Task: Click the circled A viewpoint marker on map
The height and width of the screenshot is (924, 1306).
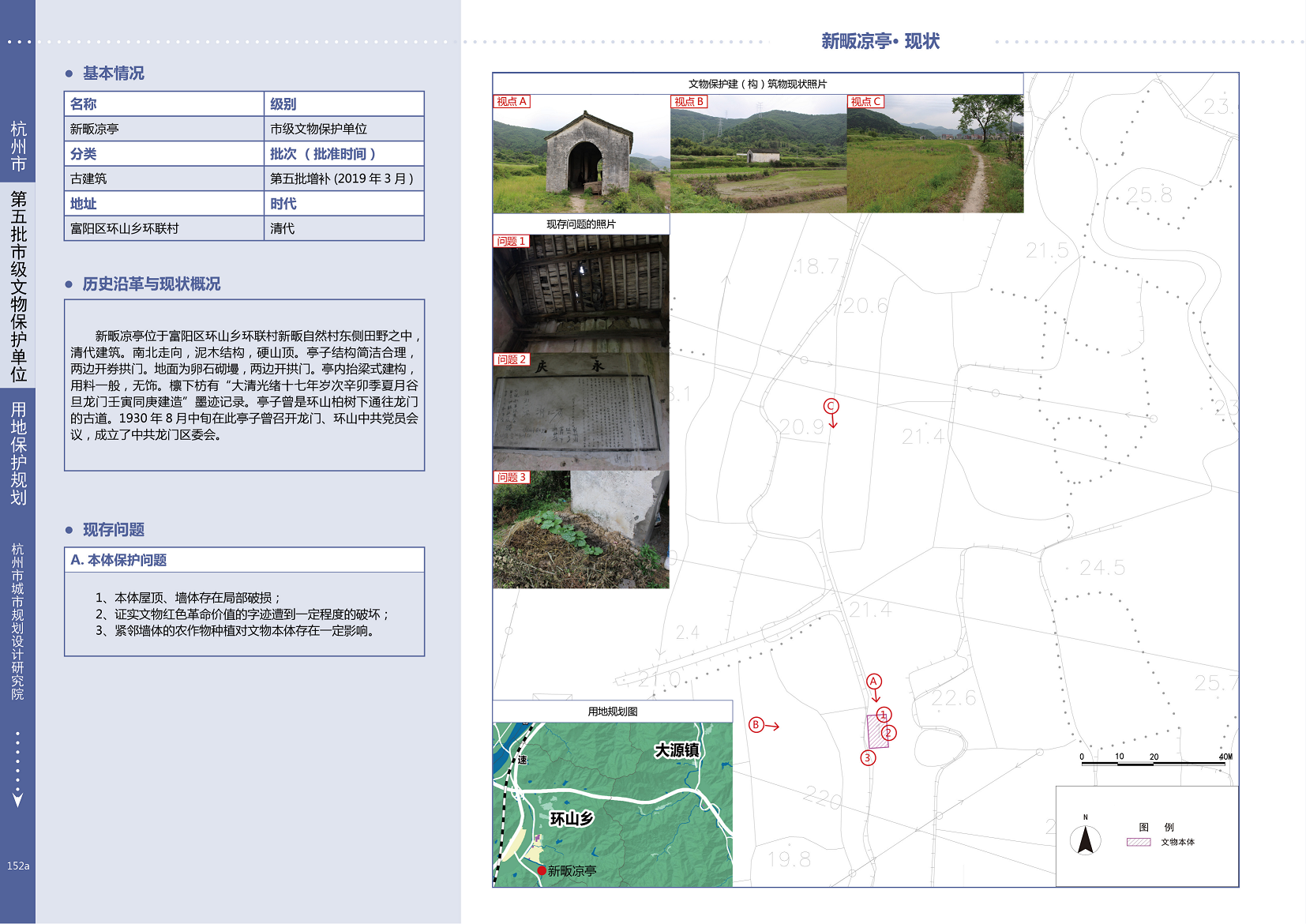Action: click(873, 682)
